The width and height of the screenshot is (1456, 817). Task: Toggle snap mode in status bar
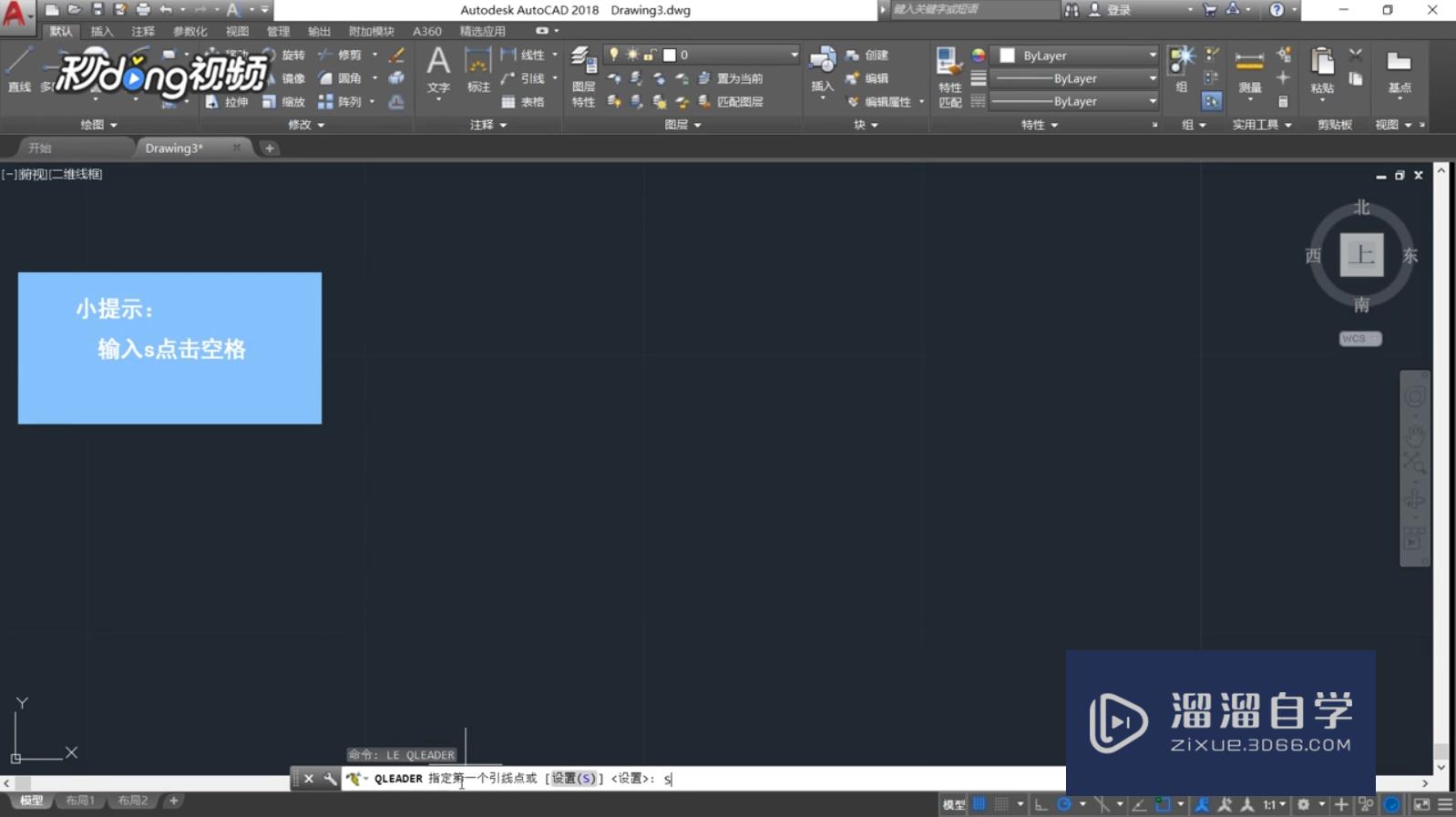(x=1002, y=804)
